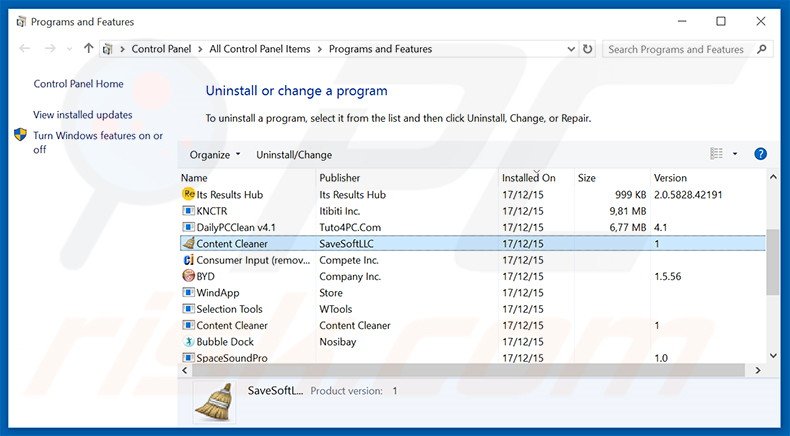Click the broom icon of SaveSoftLLC Content Cleaner

pos(188,243)
